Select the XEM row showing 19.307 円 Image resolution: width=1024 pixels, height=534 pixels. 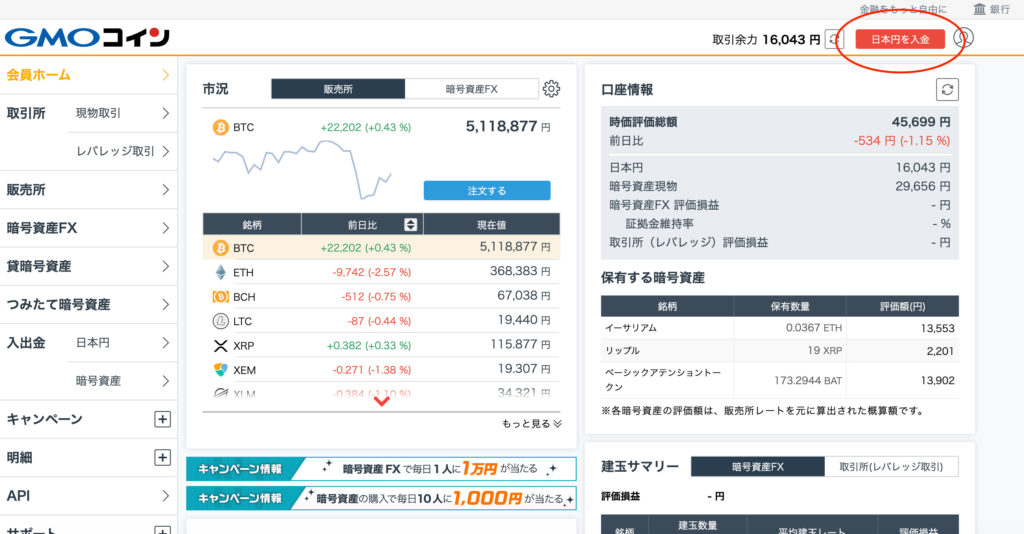tap(381, 369)
